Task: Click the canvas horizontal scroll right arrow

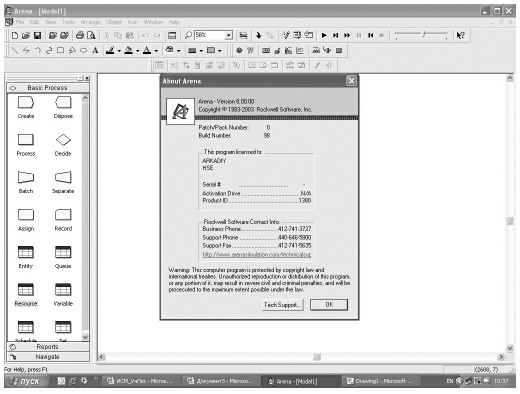Action: (x=501, y=357)
